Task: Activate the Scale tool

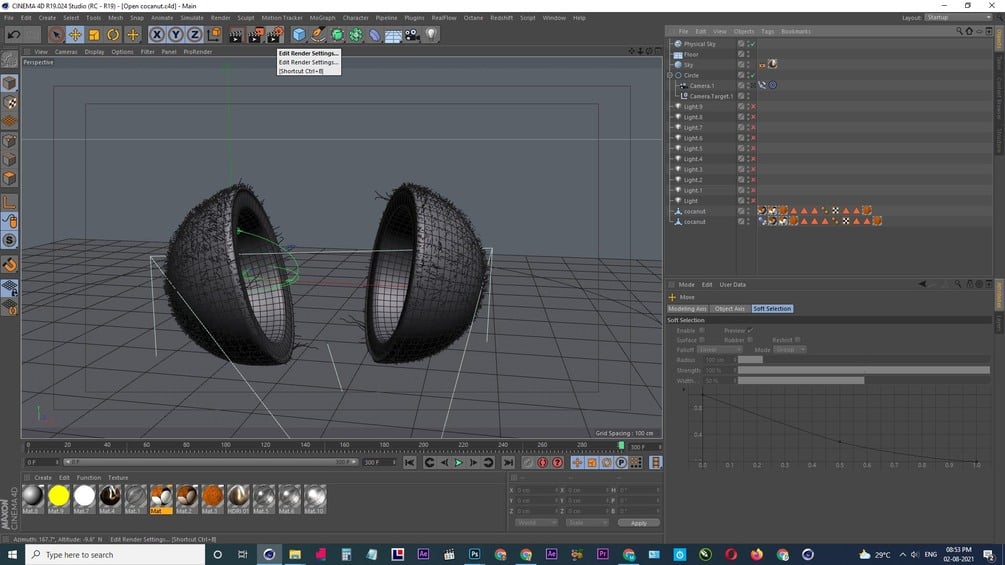Action: (94, 35)
